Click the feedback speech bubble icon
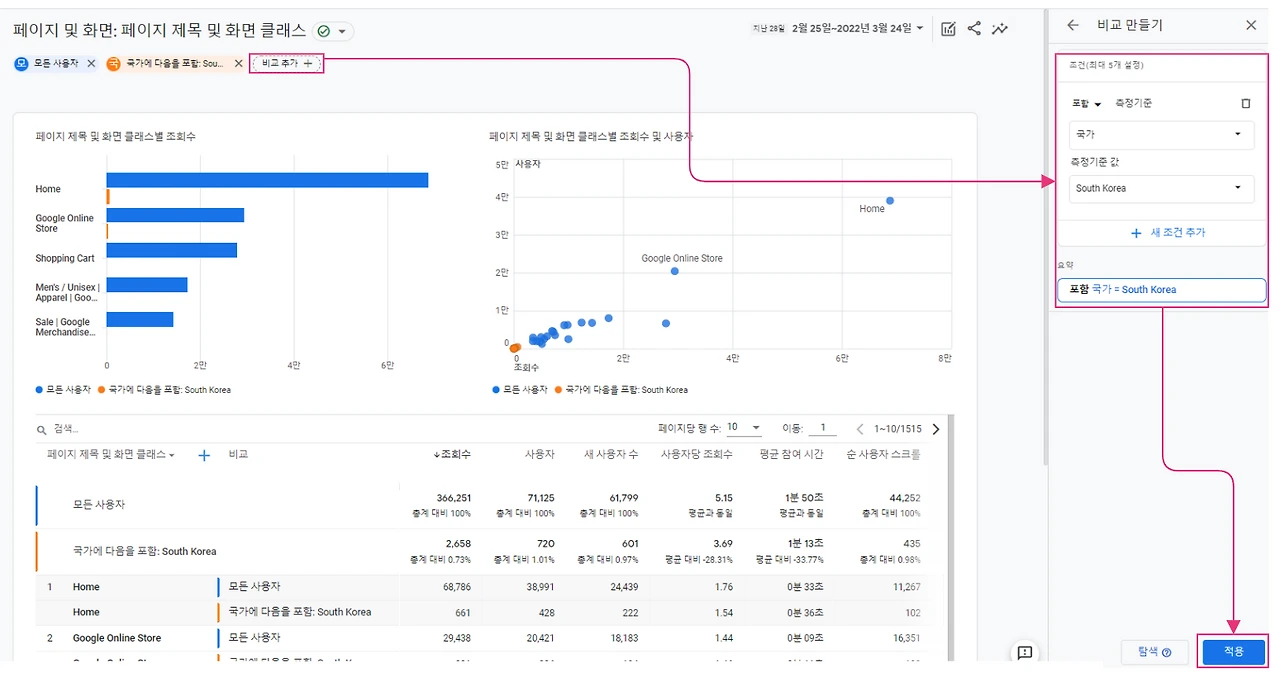 click(1025, 653)
